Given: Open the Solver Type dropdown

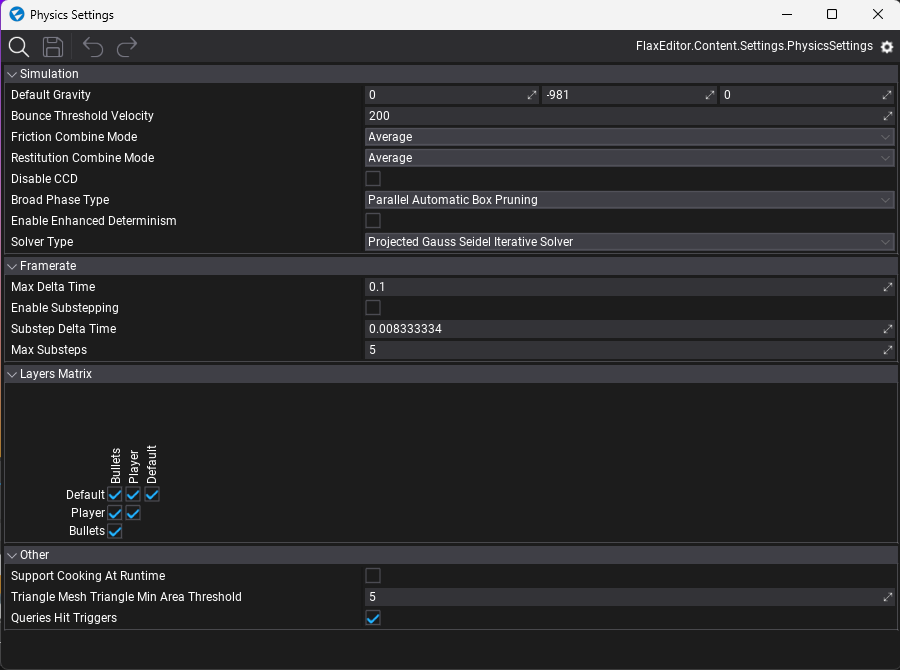Looking at the screenshot, I should point(629,242).
